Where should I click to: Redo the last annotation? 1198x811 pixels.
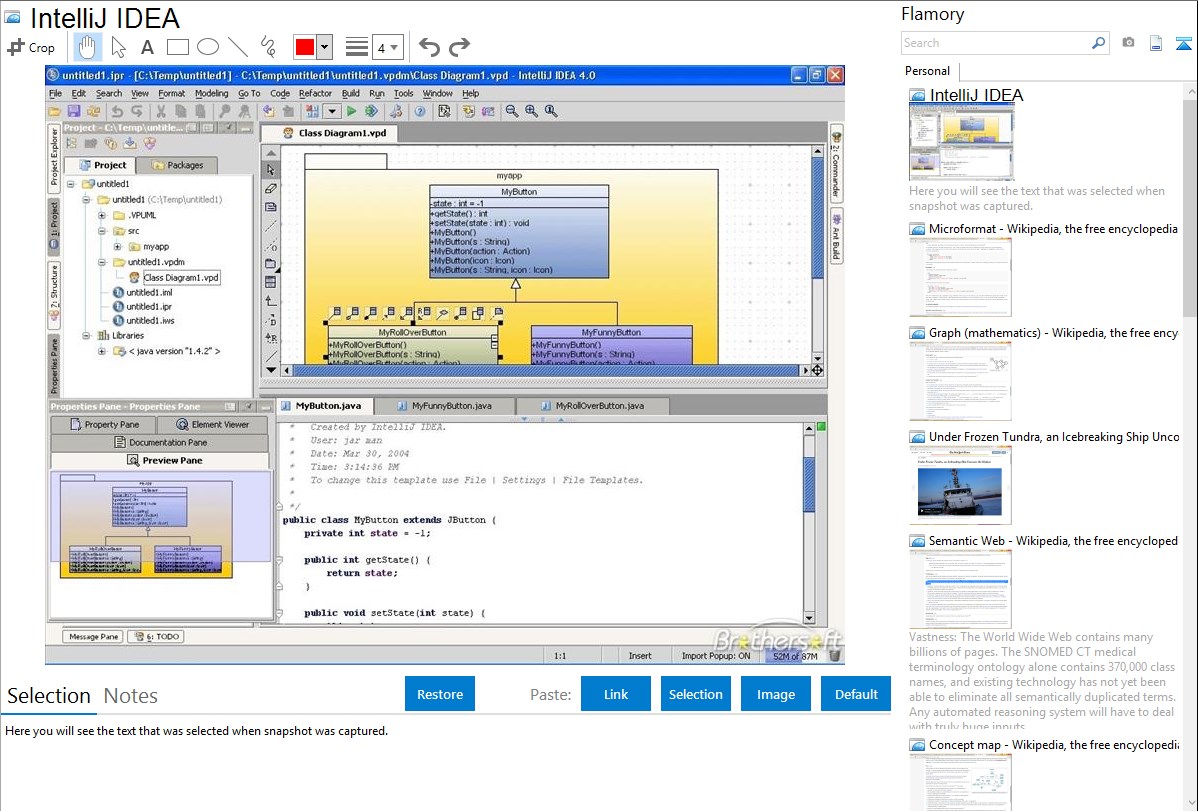pyautogui.click(x=459, y=47)
